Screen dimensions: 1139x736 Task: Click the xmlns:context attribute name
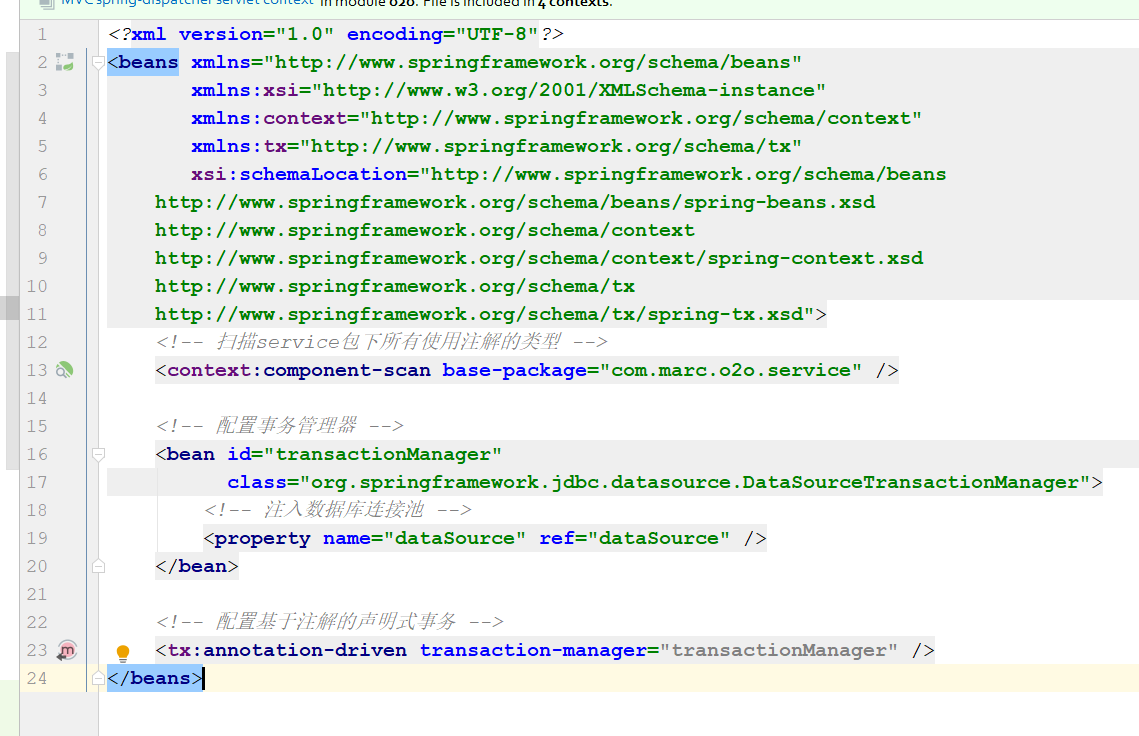(x=269, y=118)
